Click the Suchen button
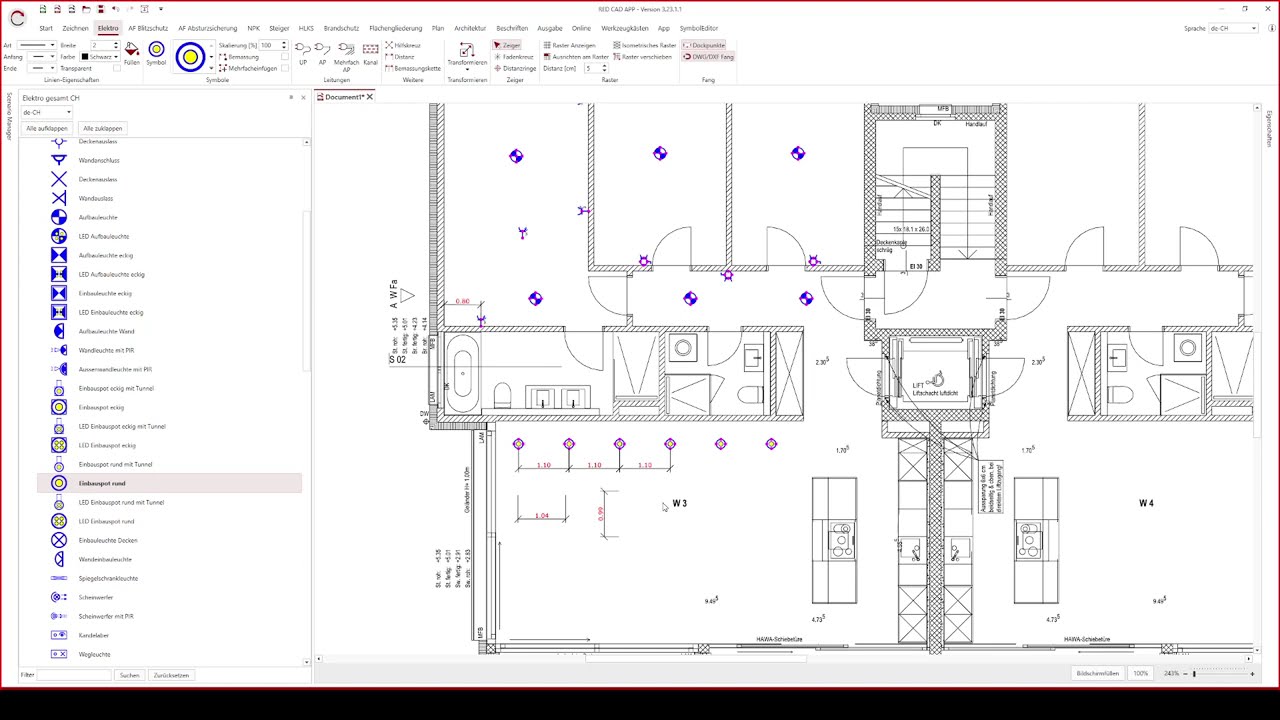The height and width of the screenshot is (720, 1280). tap(130, 675)
